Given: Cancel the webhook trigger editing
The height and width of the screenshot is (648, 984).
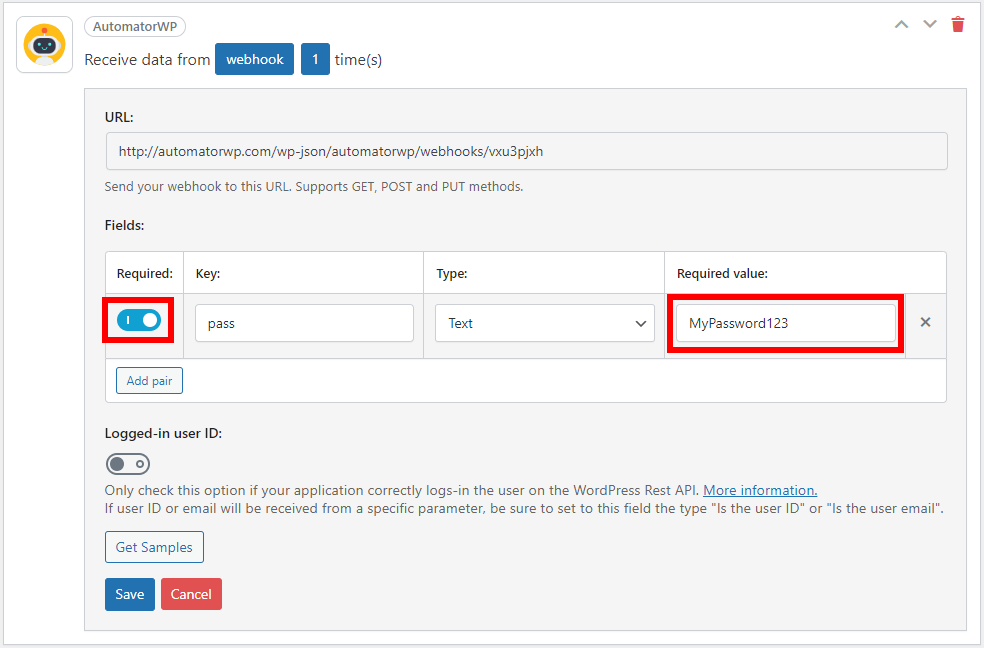Looking at the screenshot, I should click(191, 594).
